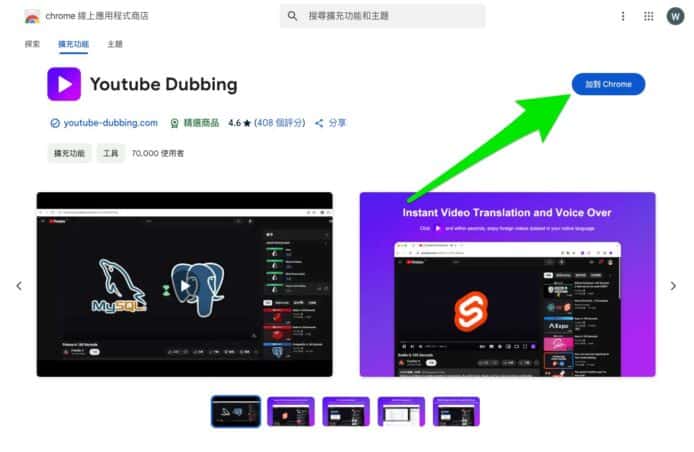694x452 pixels.
Task: Show the next screenshot with right arrow
Action: (x=674, y=286)
